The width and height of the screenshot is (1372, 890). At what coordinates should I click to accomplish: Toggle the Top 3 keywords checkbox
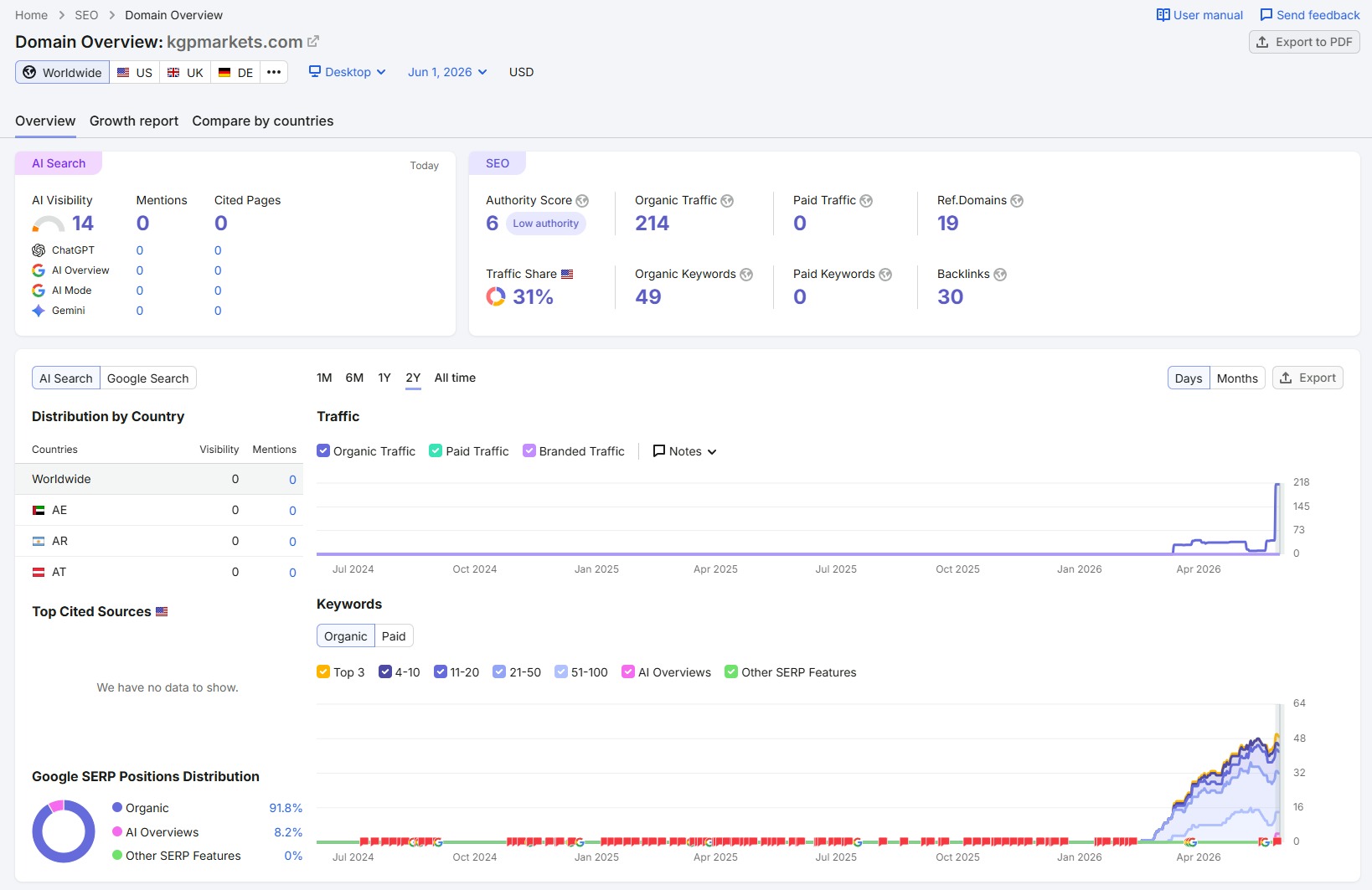(323, 671)
